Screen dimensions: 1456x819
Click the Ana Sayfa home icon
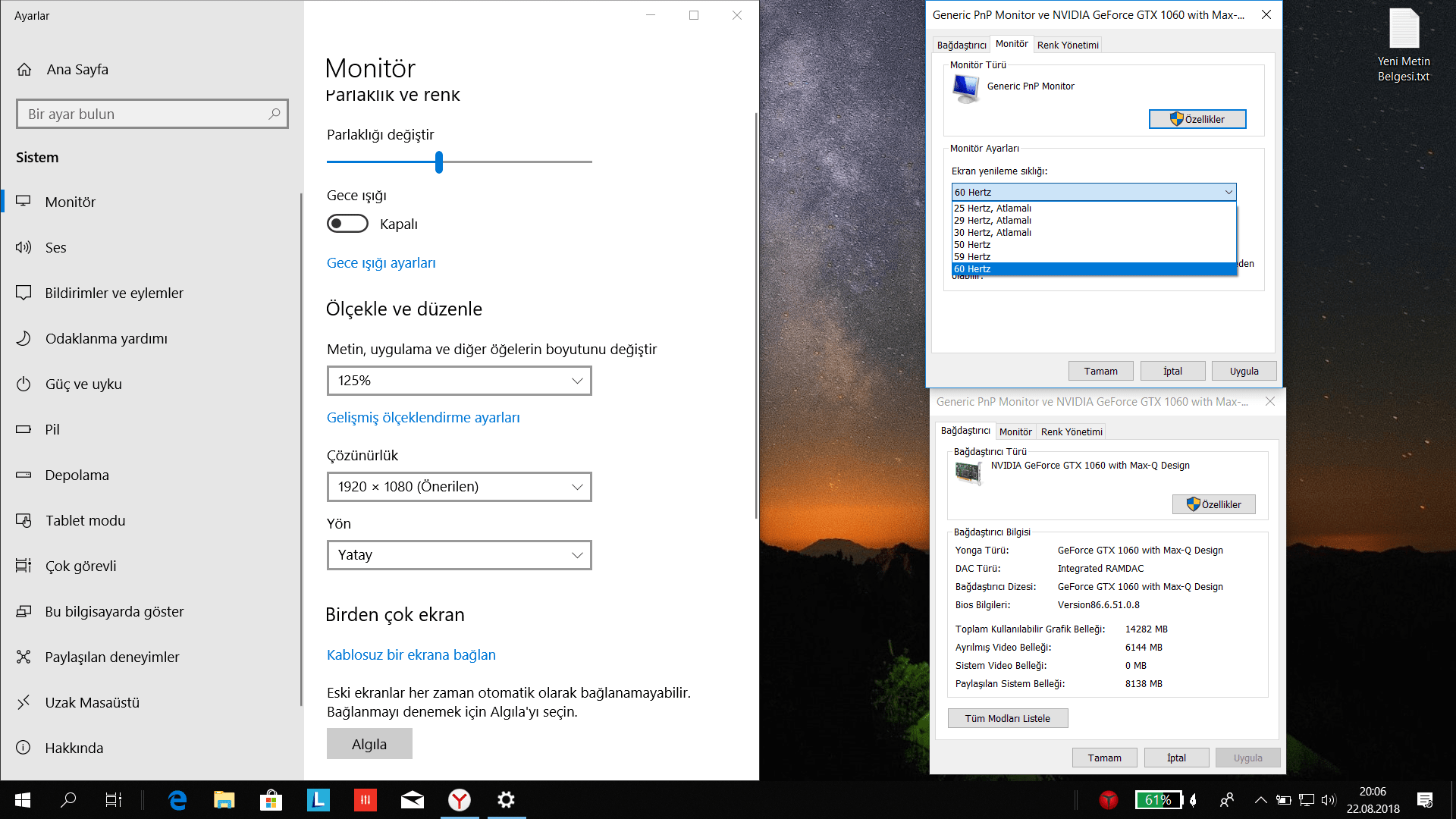pos(24,70)
